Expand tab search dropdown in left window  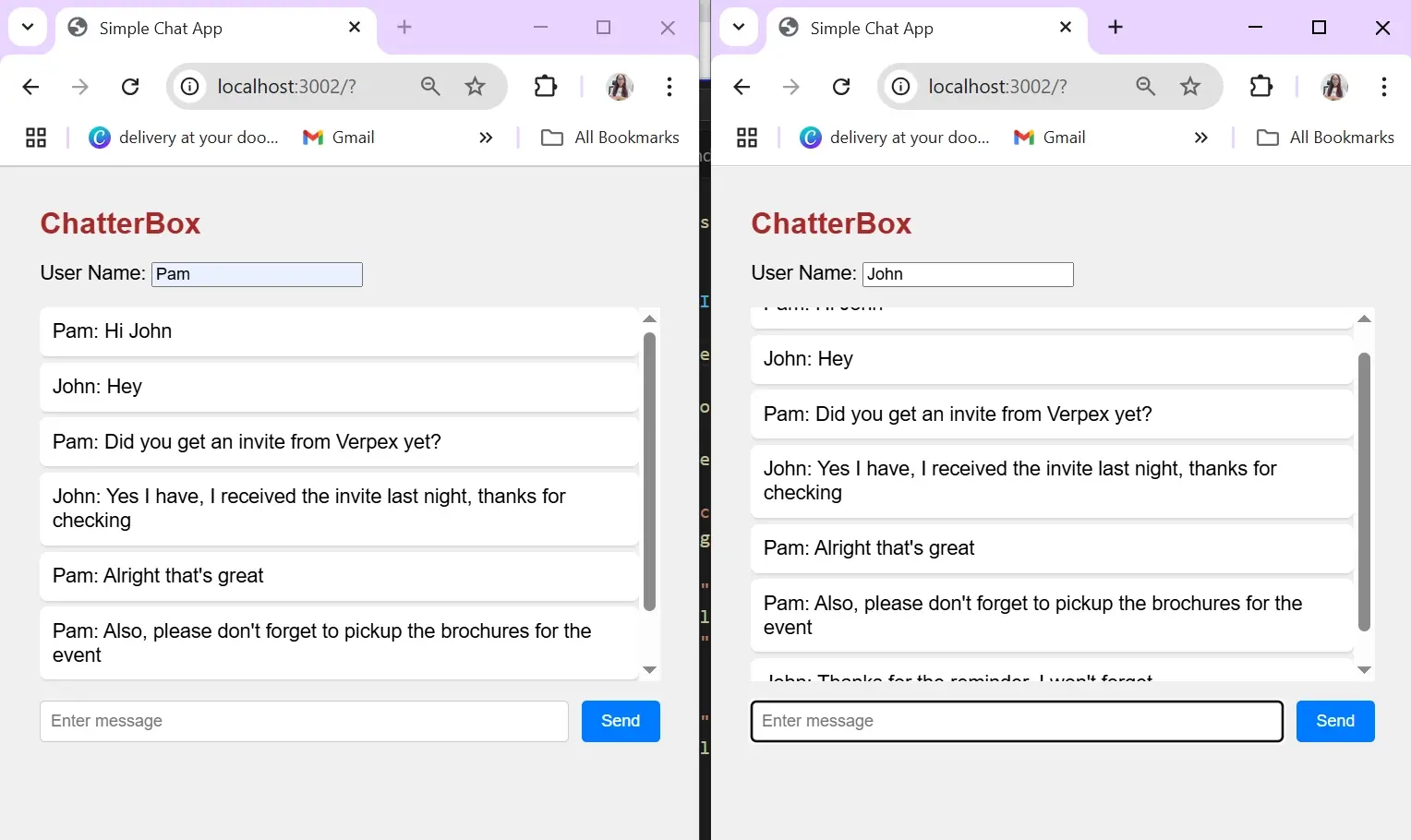[28, 28]
